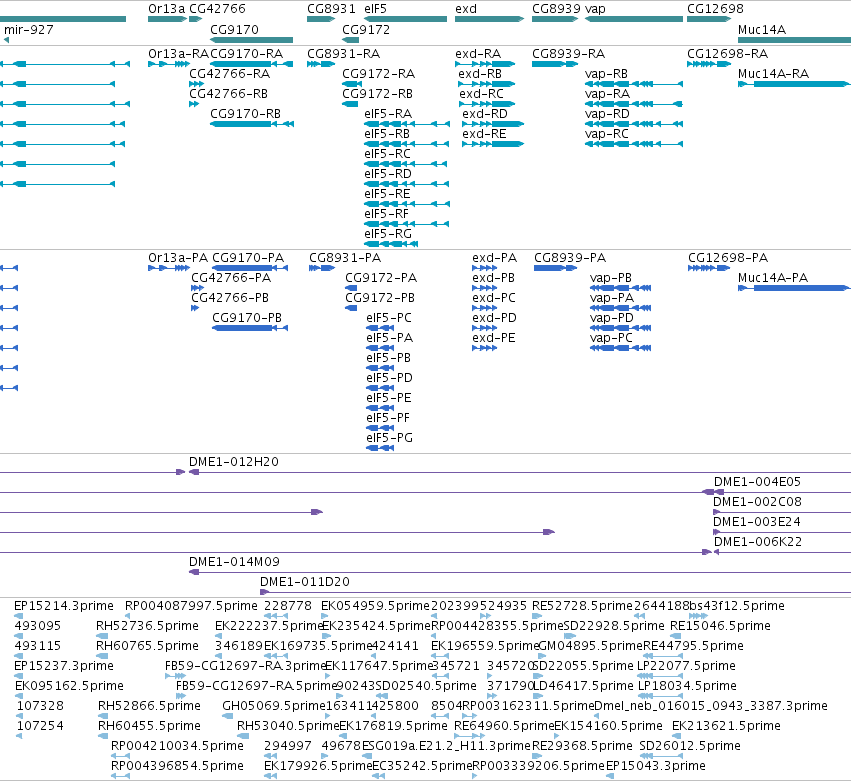Click the transcript glyph below Muc14A-RA

(x=794, y=84)
